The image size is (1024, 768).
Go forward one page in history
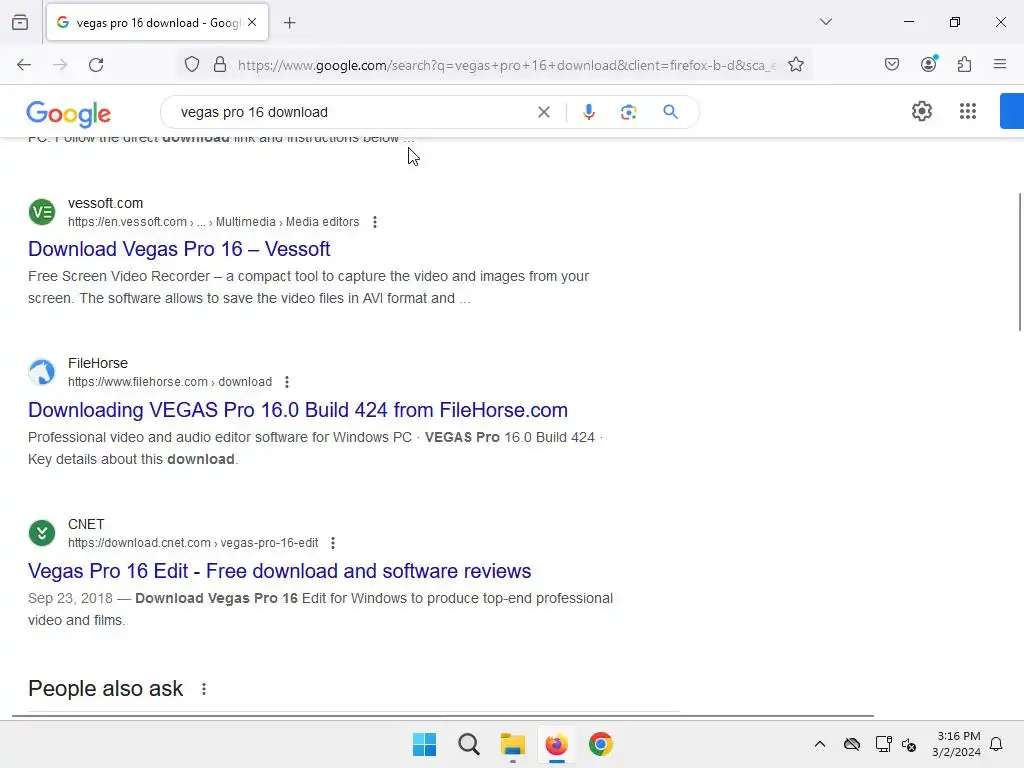pos(60,65)
